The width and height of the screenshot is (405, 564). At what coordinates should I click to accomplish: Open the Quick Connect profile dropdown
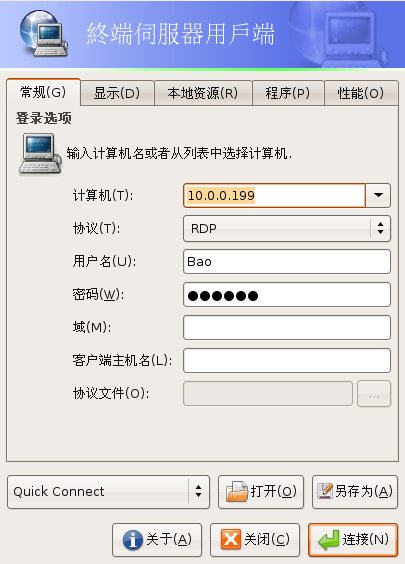tap(108, 492)
